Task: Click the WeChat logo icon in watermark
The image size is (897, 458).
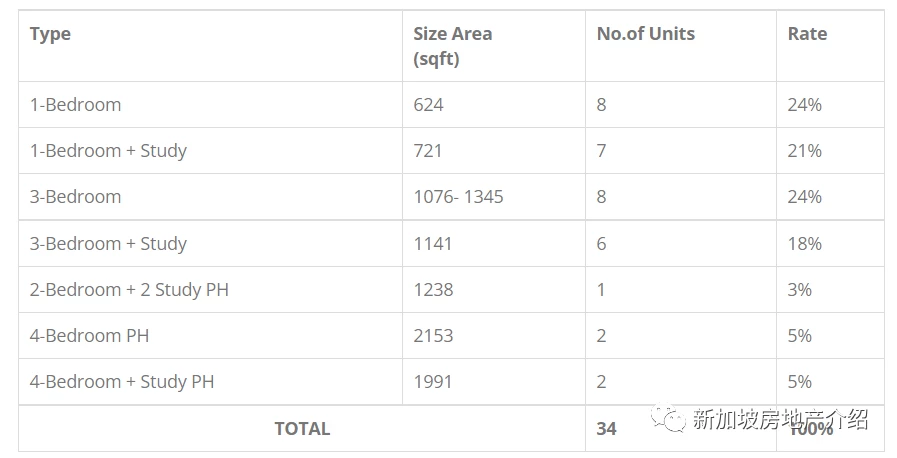Action: (x=667, y=417)
